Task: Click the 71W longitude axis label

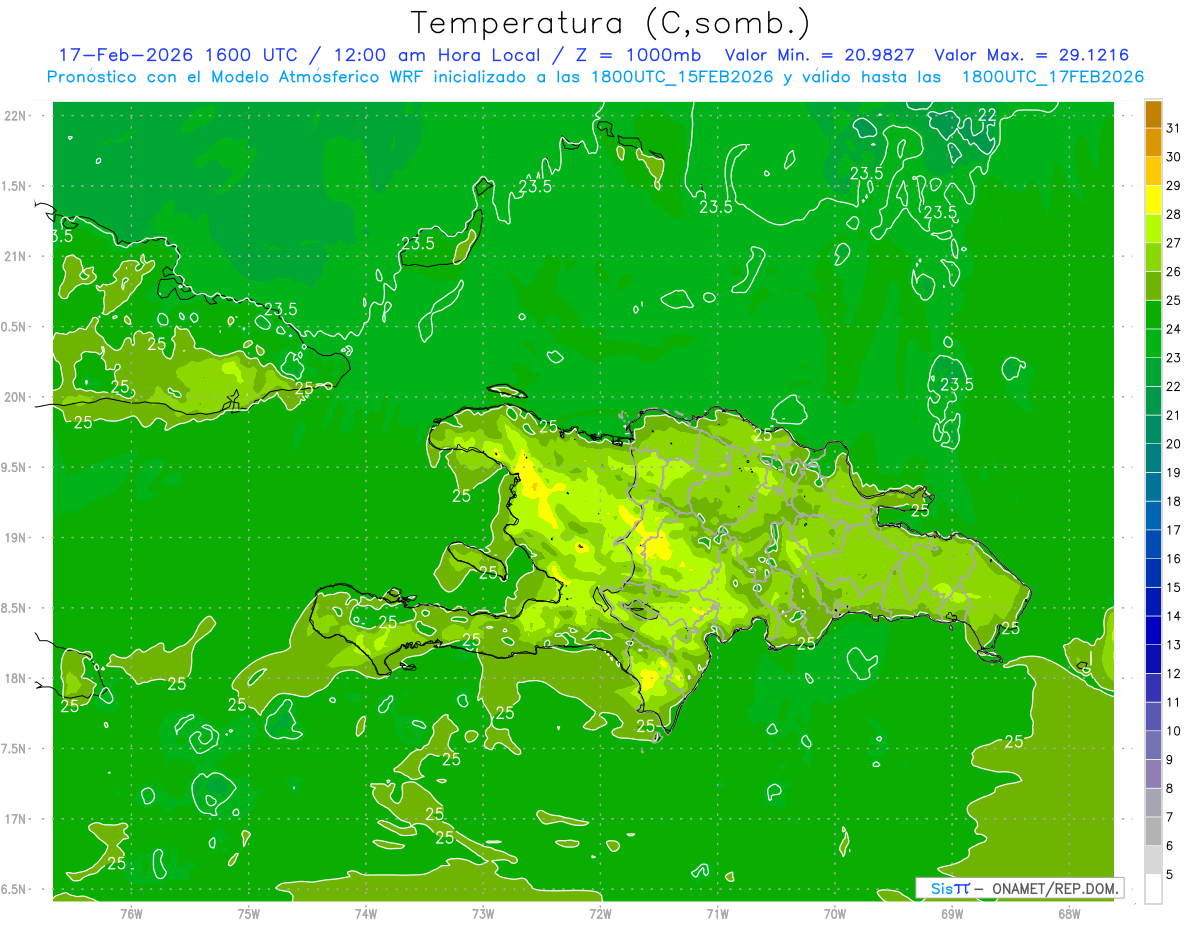Action: click(717, 913)
